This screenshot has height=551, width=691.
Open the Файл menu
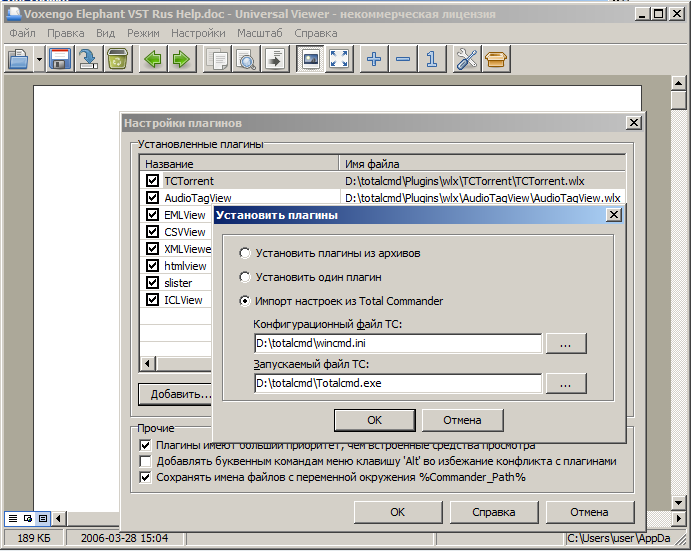pyautogui.click(x=22, y=33)
